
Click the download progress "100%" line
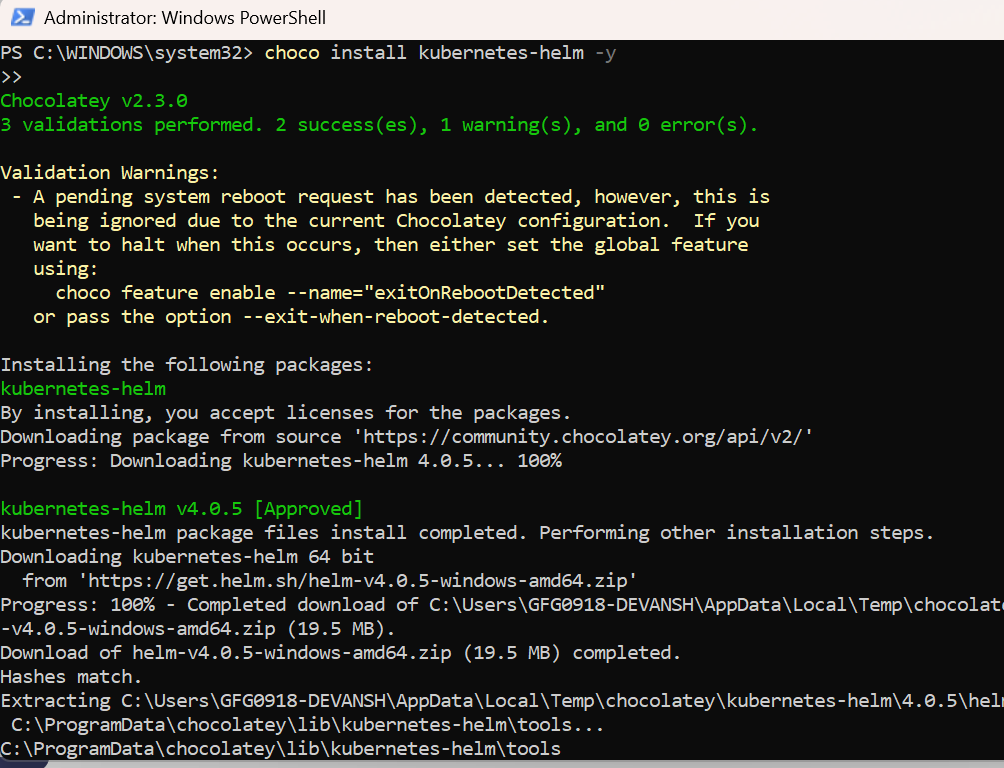point(281,461)
